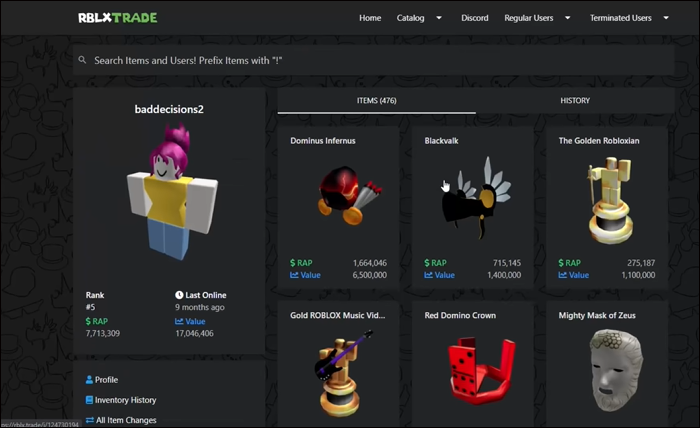The width and height of the screenshot is (700, 428).
Task: Open the Home nav link
Action: (x=370, y=18)
